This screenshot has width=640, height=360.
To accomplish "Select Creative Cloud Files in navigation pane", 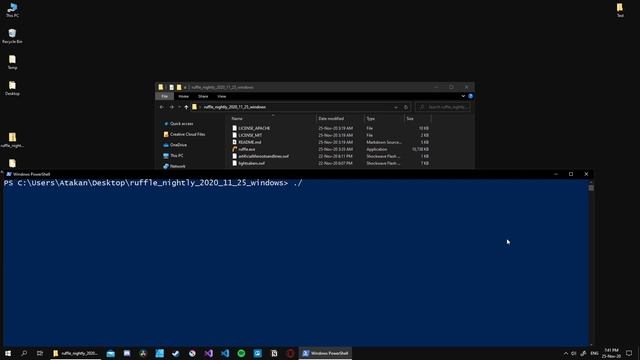I will coord(184,134).
